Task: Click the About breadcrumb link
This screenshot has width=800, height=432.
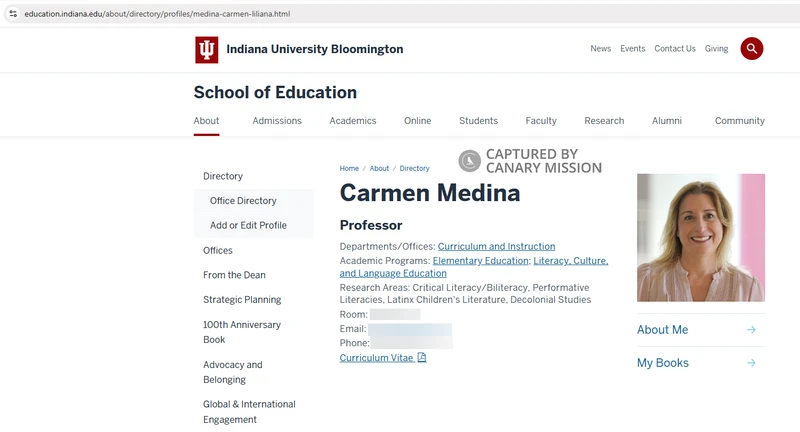Action: 379,168
